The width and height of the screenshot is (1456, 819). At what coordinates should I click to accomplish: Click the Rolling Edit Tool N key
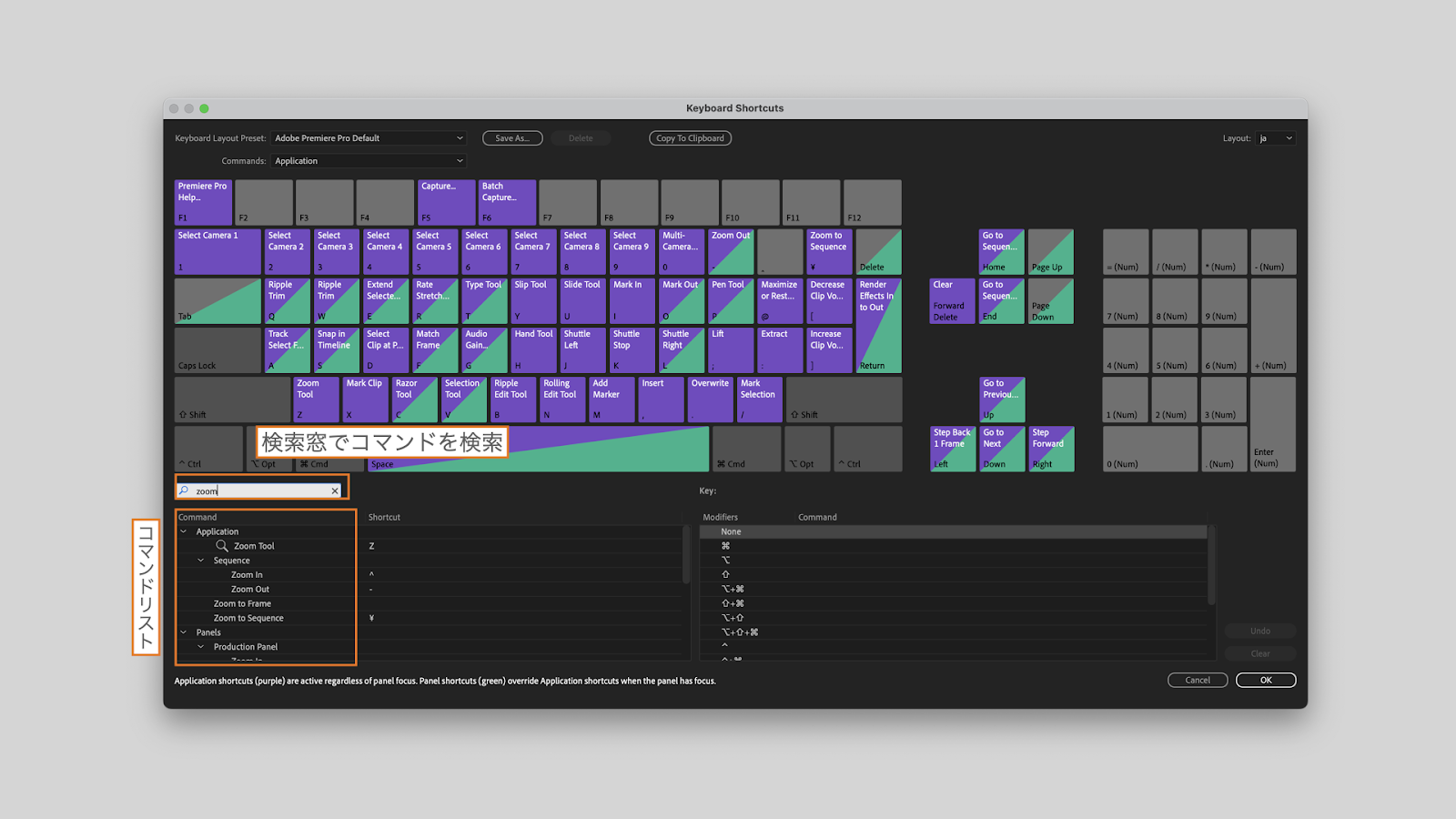[x=562, y=399]
